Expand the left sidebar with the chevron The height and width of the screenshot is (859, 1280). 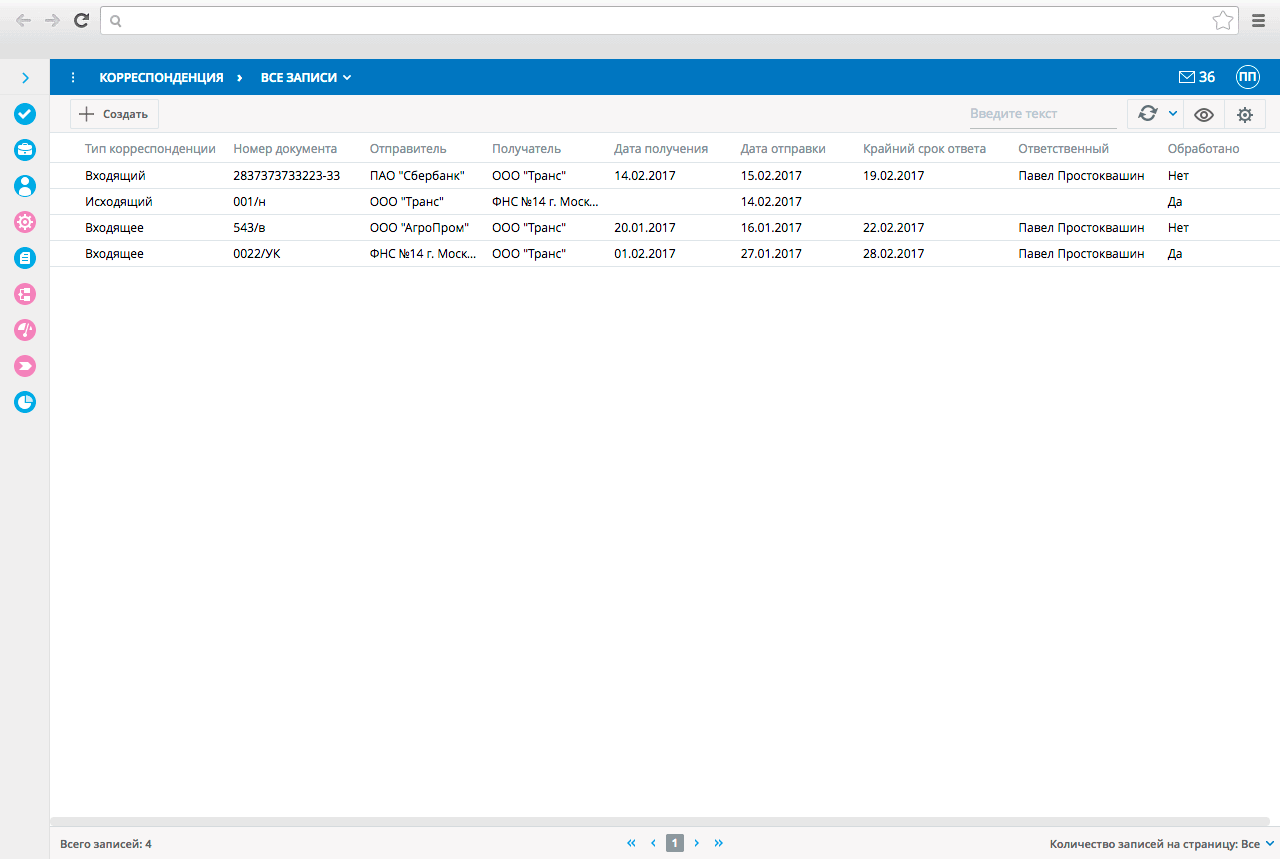(25, 77)
